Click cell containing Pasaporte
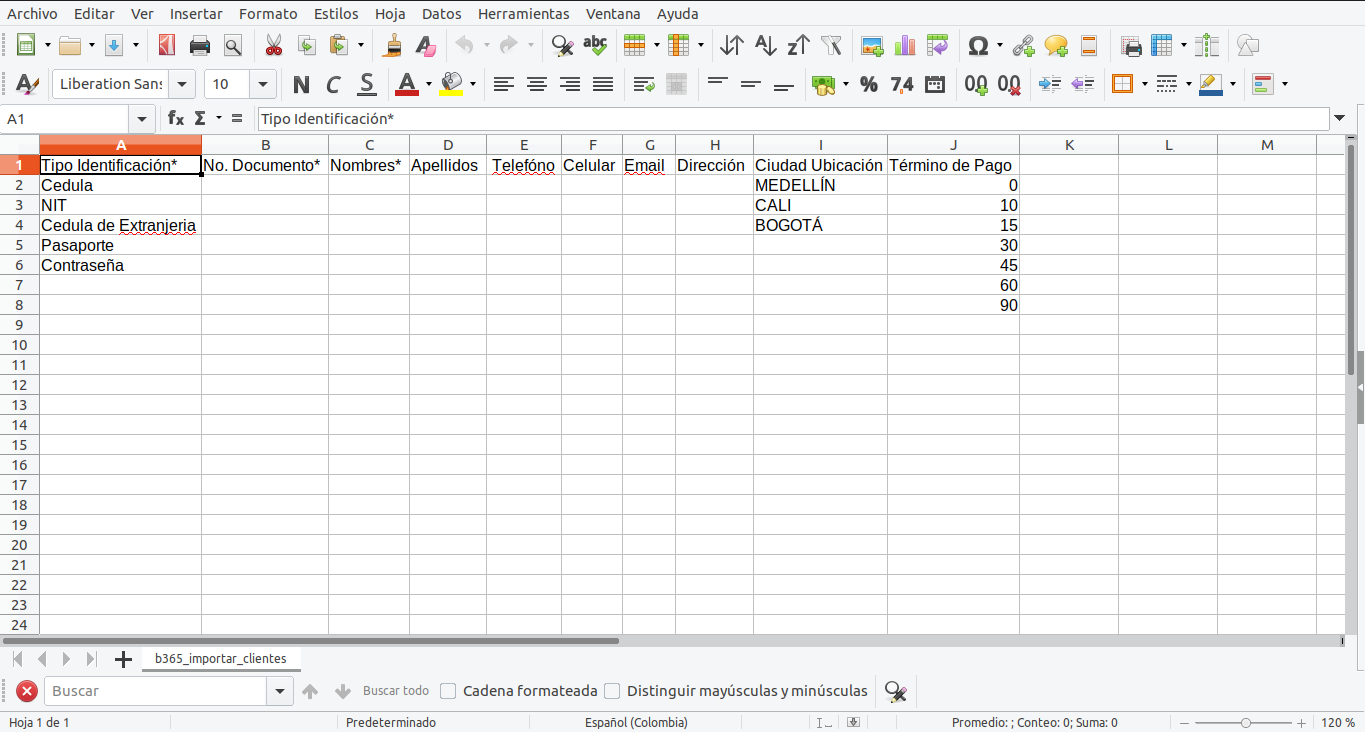 pyautogui.click(x=120, y=245)
